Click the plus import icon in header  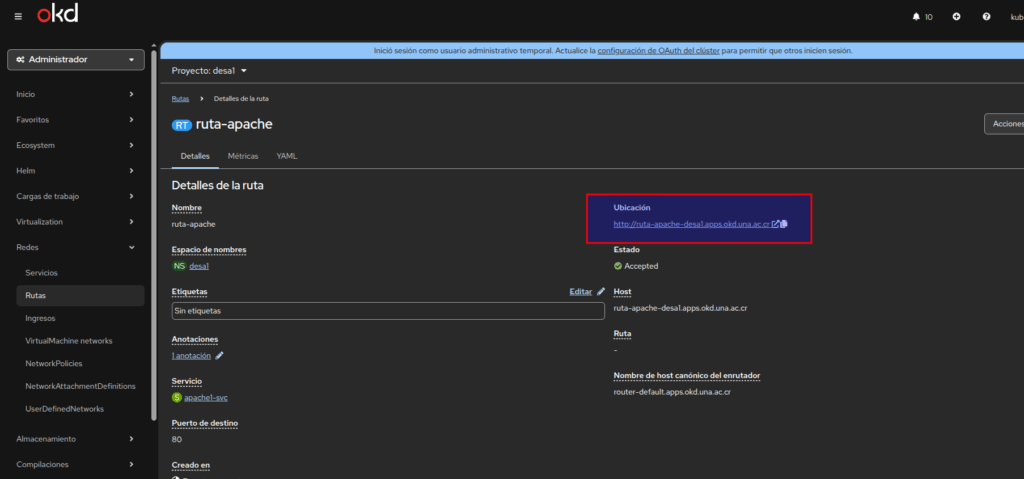pos(956,17)
